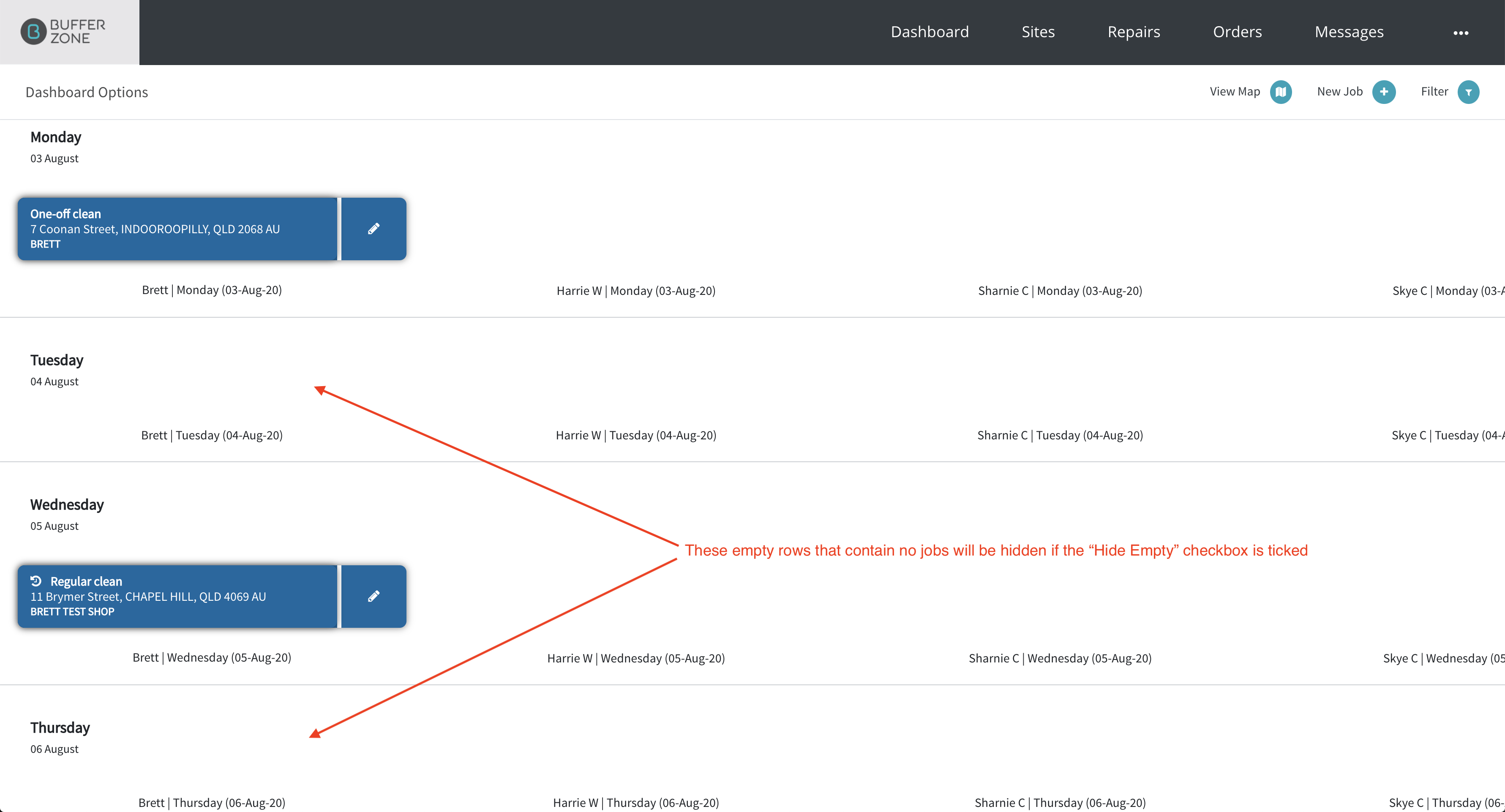Open the Repairs menu item
The height and width of the screenshot is (812, 1505).
[1134, 32]
